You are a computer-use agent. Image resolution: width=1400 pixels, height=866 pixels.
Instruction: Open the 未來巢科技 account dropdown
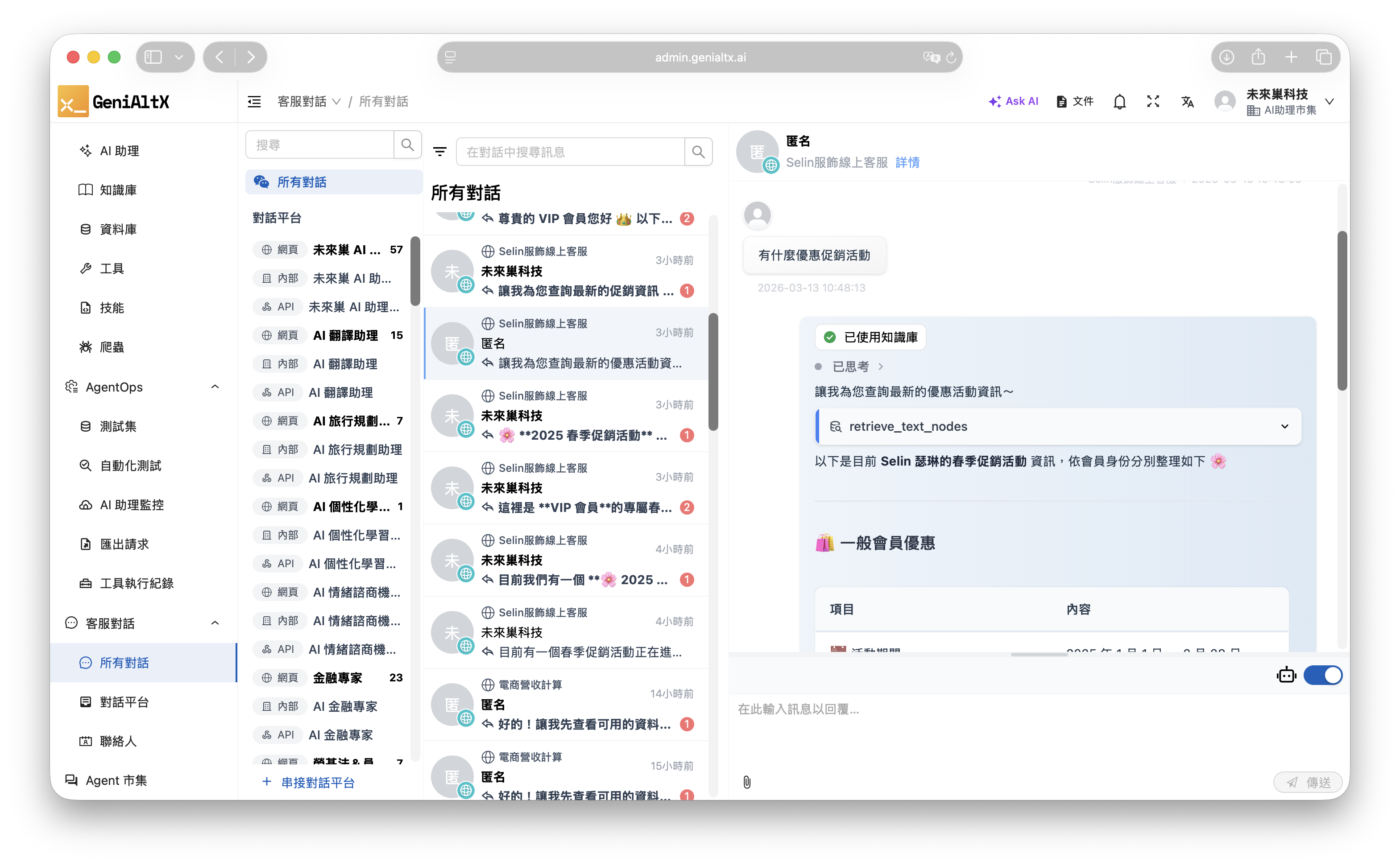1330,101
